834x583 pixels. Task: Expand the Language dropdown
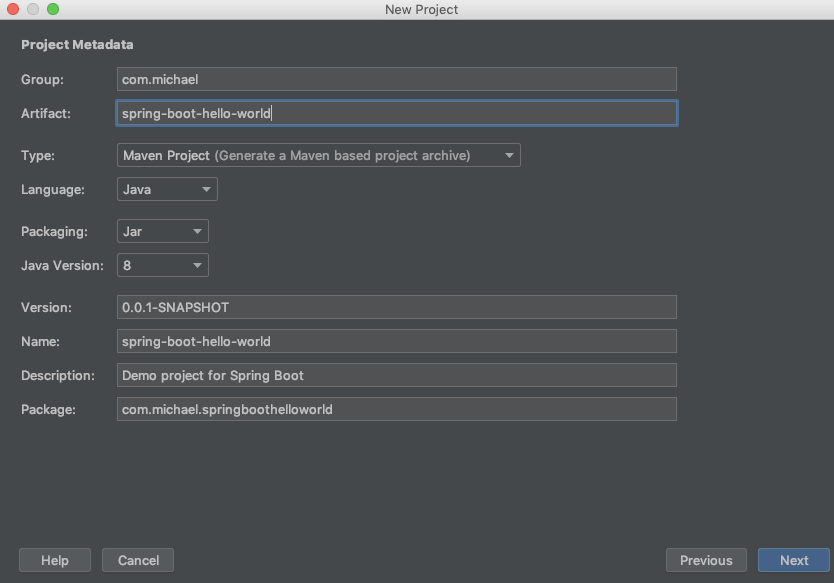(167, 189)
